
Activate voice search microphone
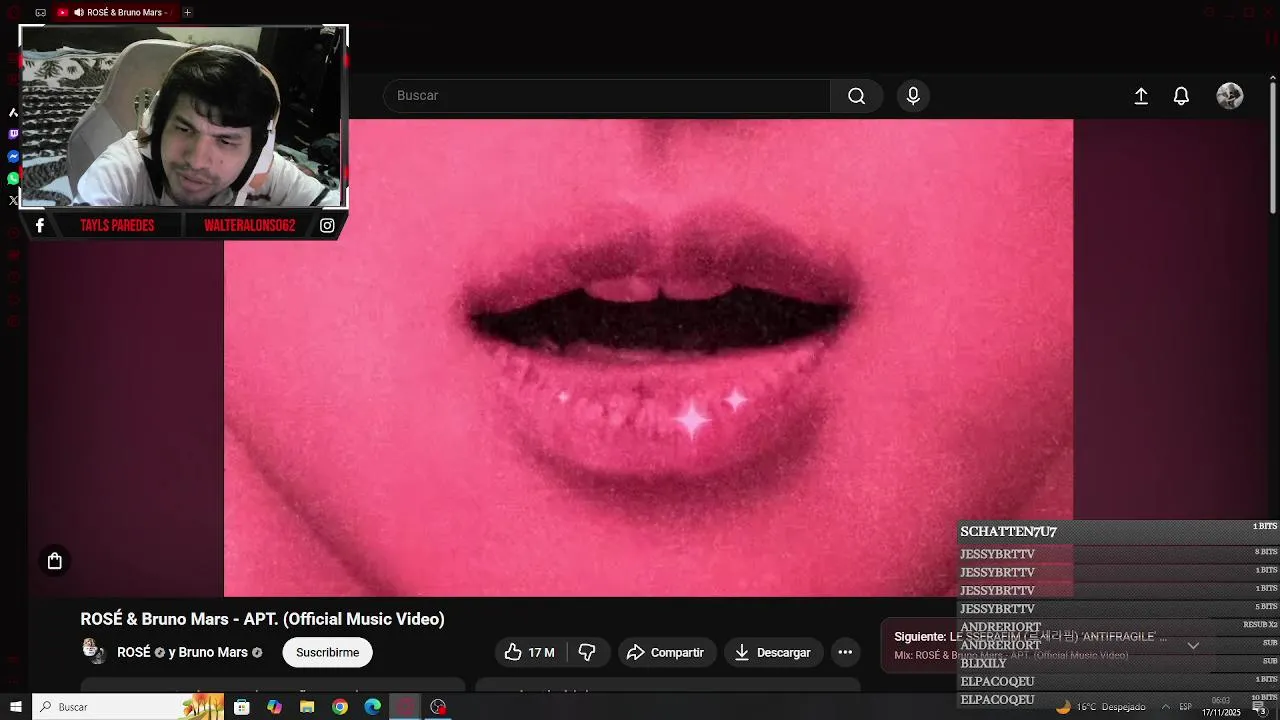[x=913, y=96]
